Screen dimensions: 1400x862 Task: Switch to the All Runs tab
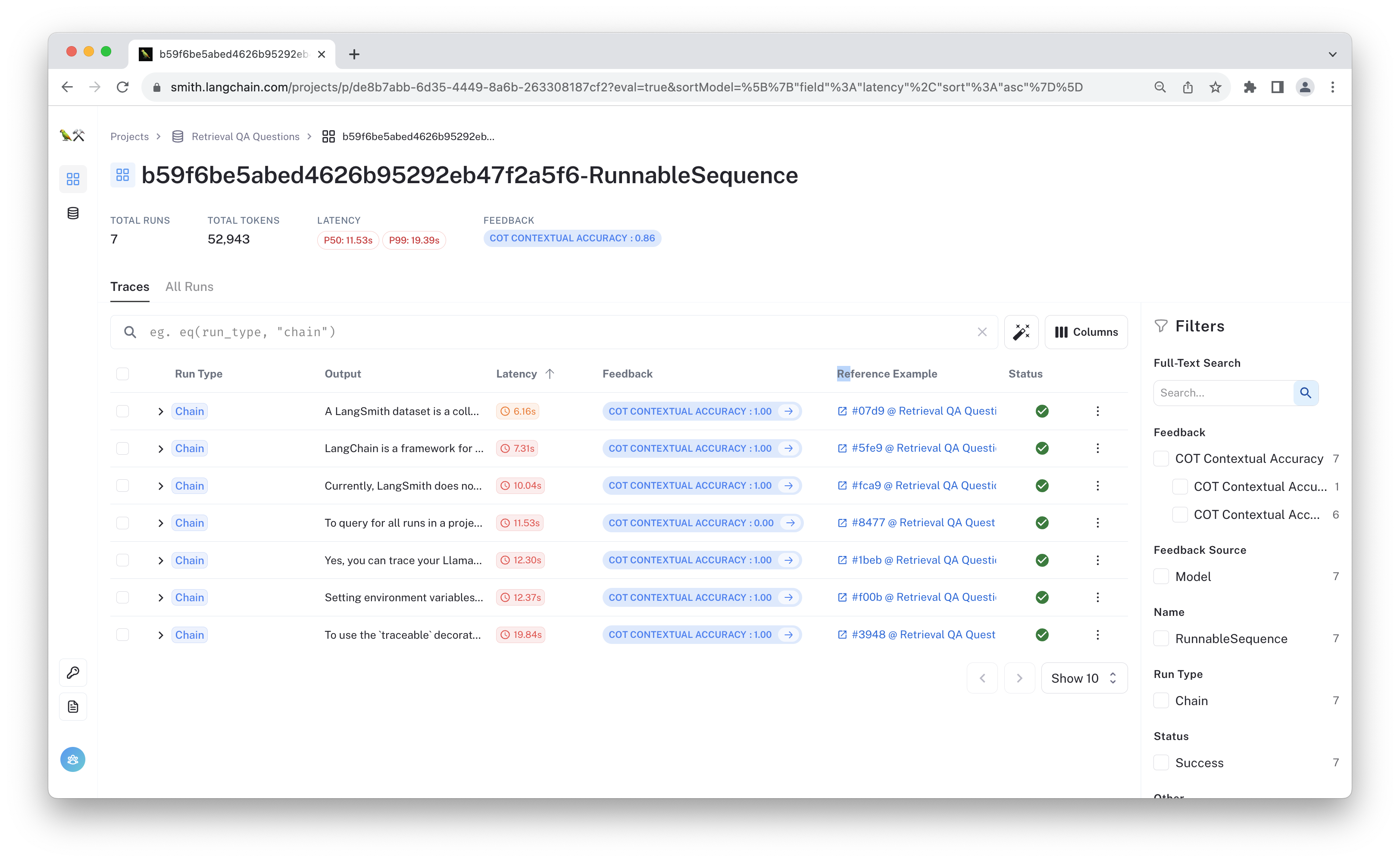tap(189, 287)
